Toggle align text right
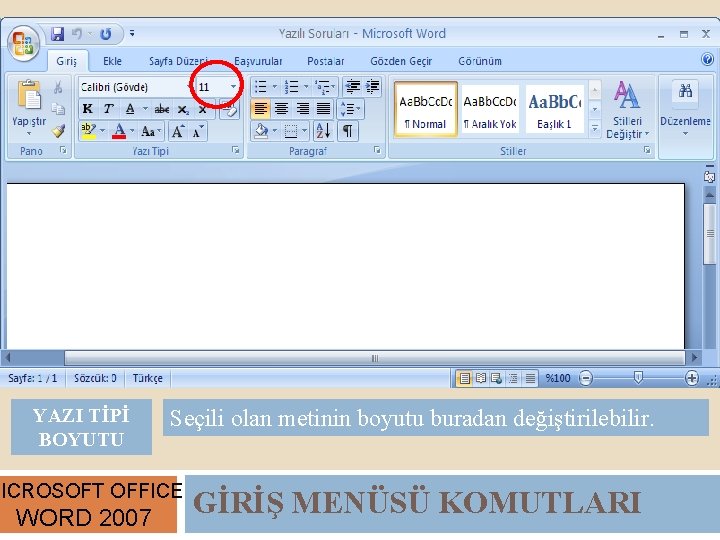This screenshot has width=720, height=540. (303, 109)
